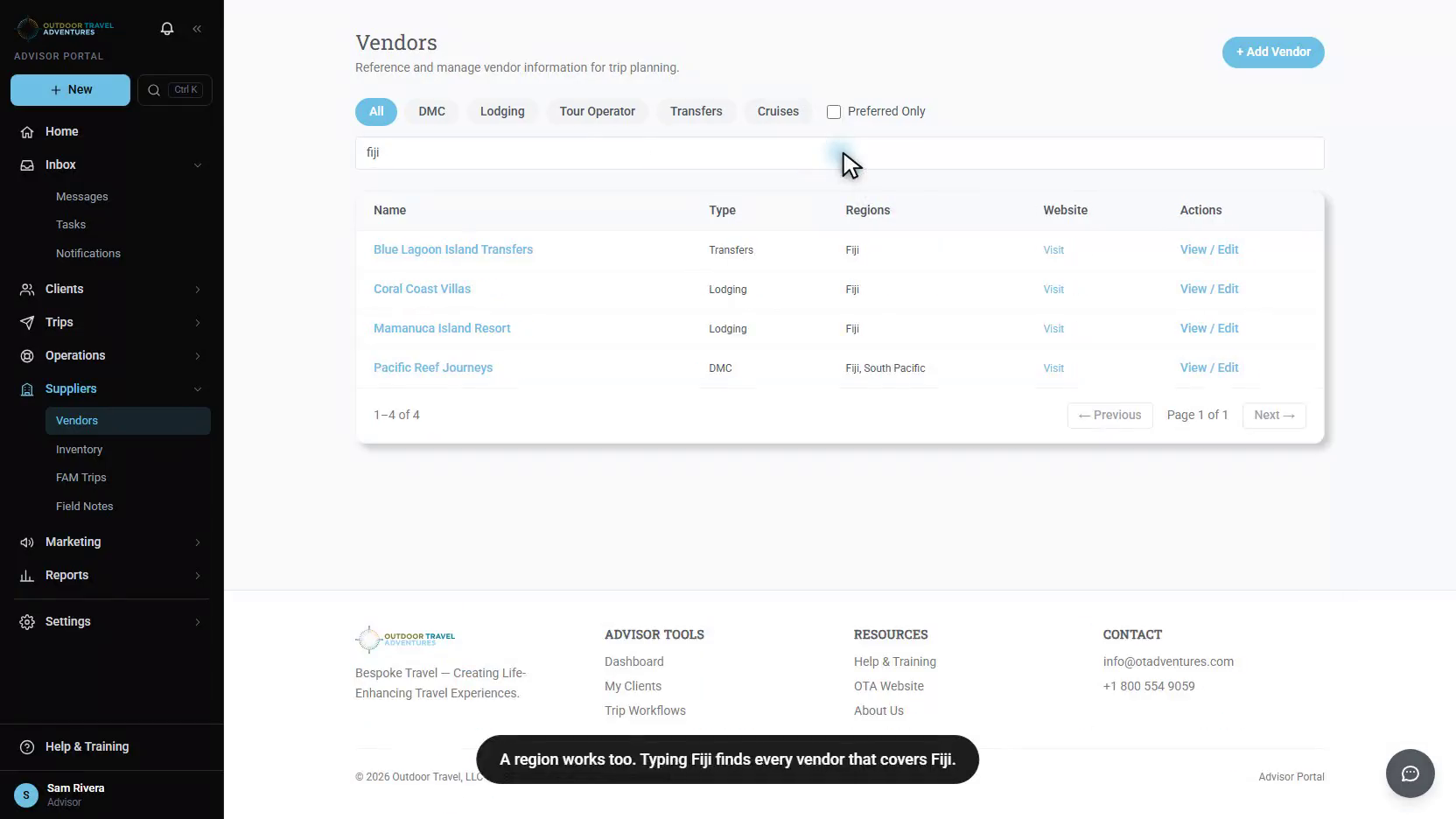Click the search magnifier icon
The width and height of the screenshot is (1456, 819).
point(154,90)
